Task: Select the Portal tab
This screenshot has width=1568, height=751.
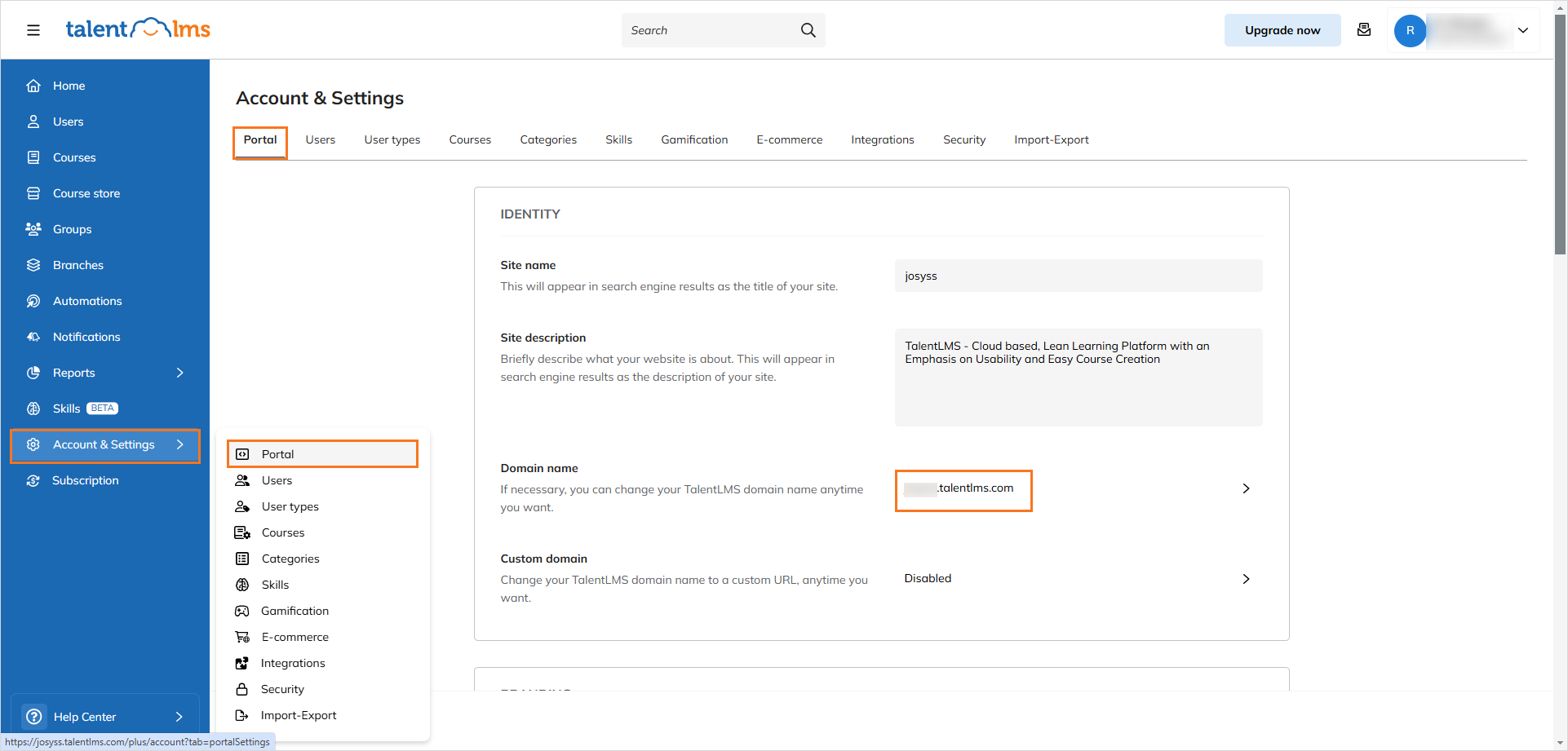Action: (260, 140)
